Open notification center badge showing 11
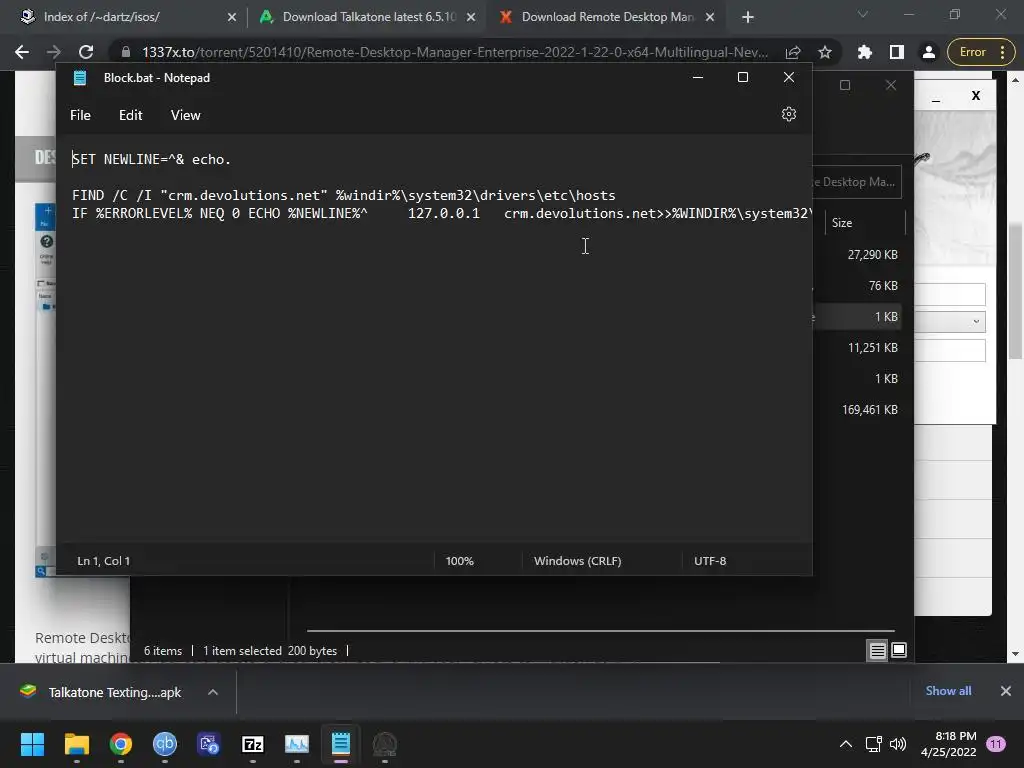This screenshot has height=768, width=1024. (996, 744)
